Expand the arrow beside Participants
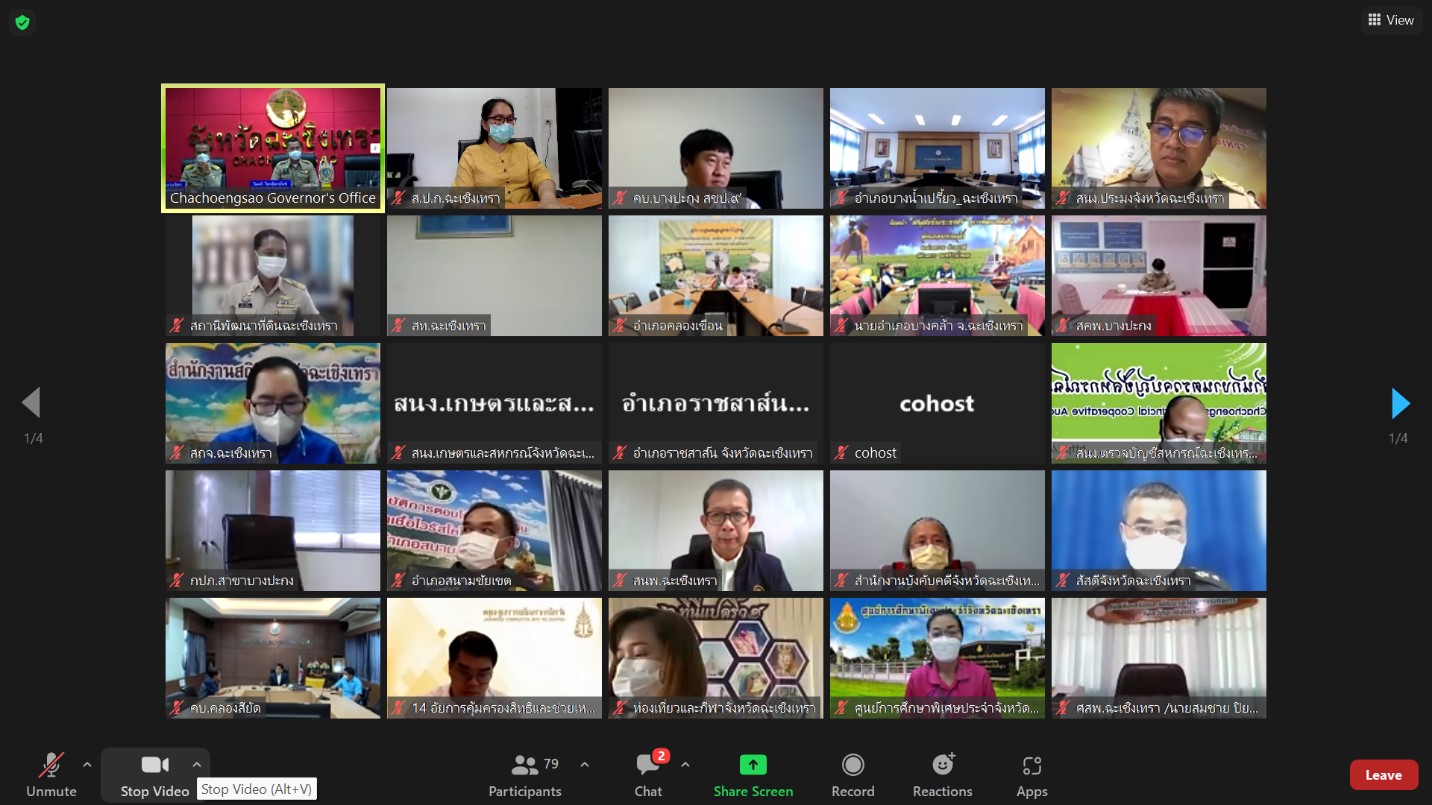 click(584, 765)
